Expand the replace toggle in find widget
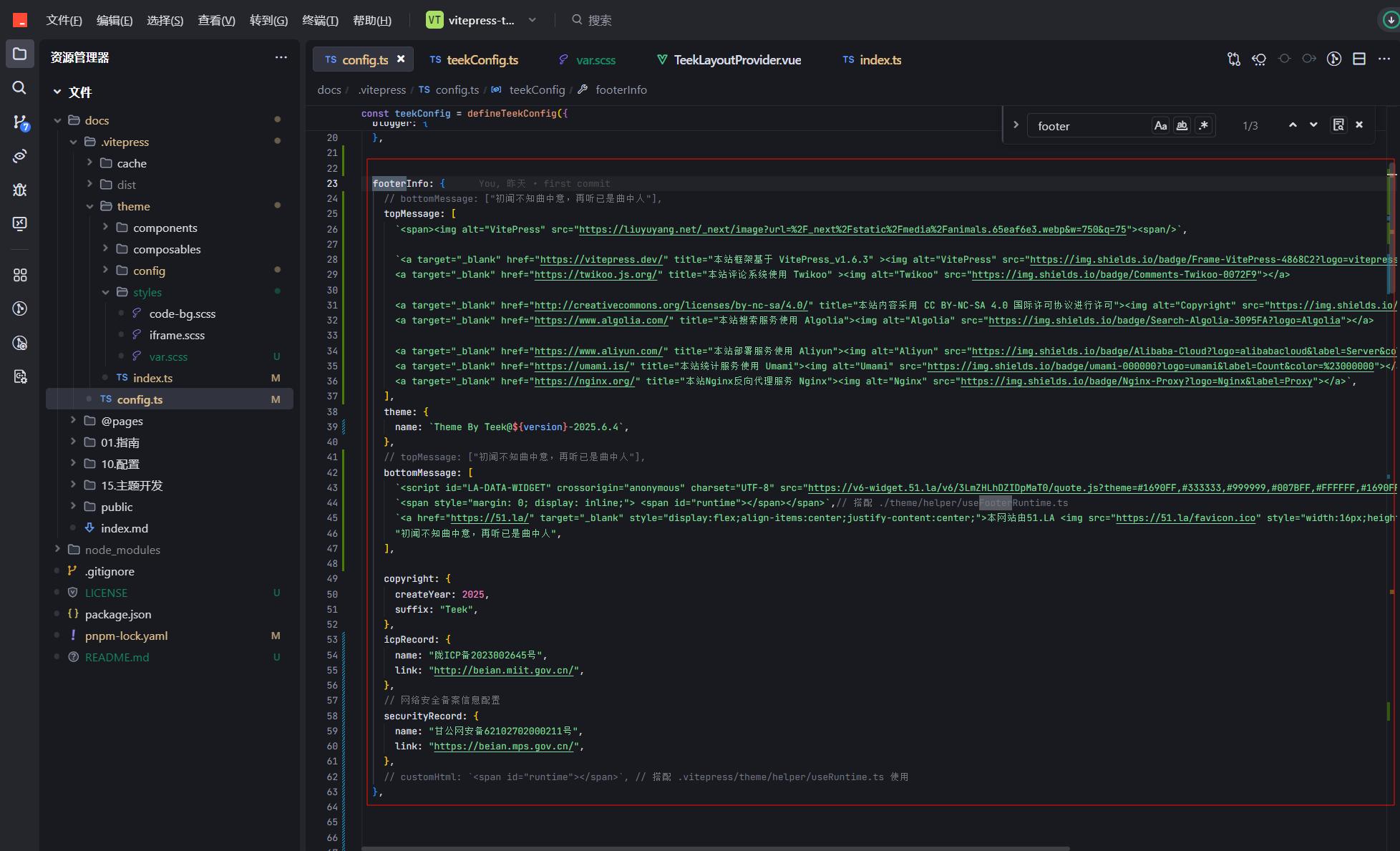The height and width of the screenshot is (851, 1400). tap(1016, 125)
